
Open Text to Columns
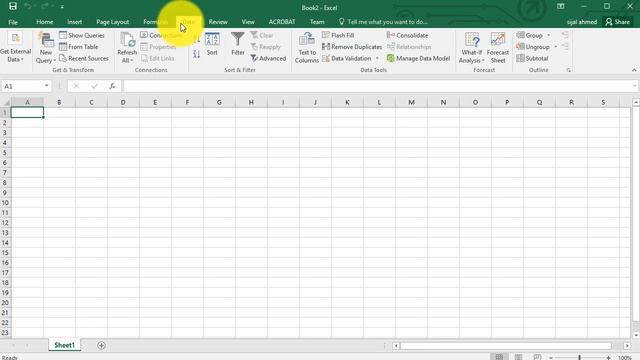307,48
